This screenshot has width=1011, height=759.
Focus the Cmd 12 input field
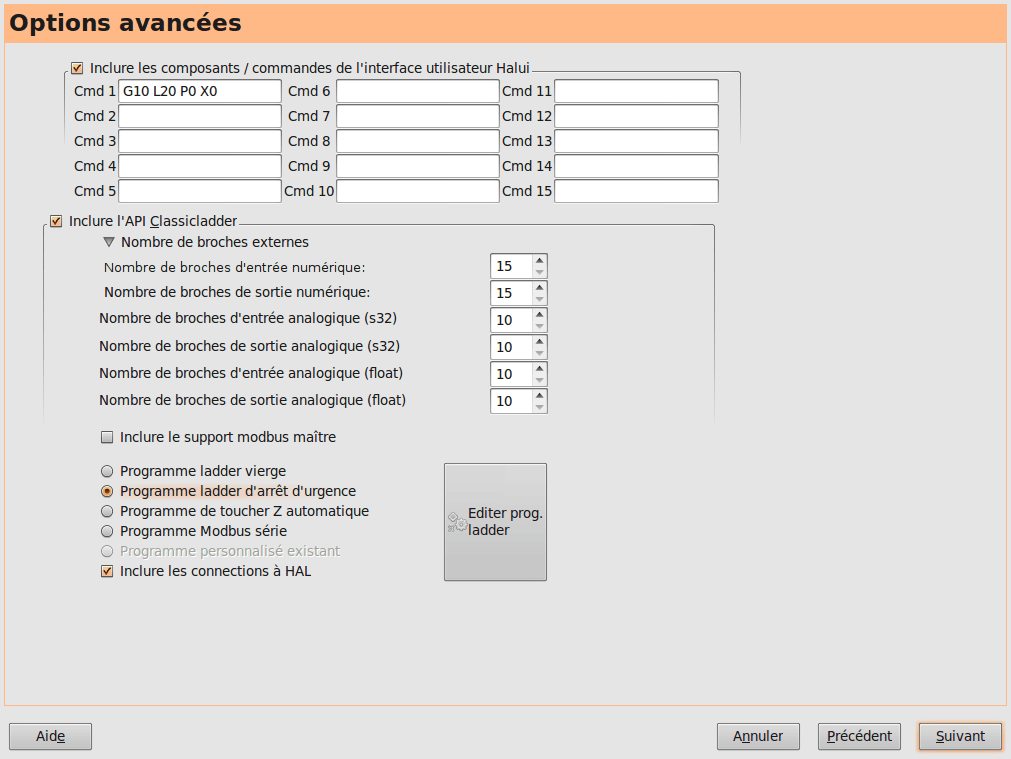click(x=636, y=116)
